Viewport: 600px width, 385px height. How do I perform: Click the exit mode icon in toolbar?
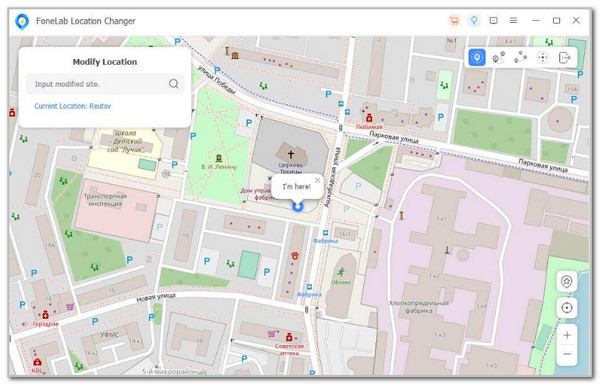(565, 58)
